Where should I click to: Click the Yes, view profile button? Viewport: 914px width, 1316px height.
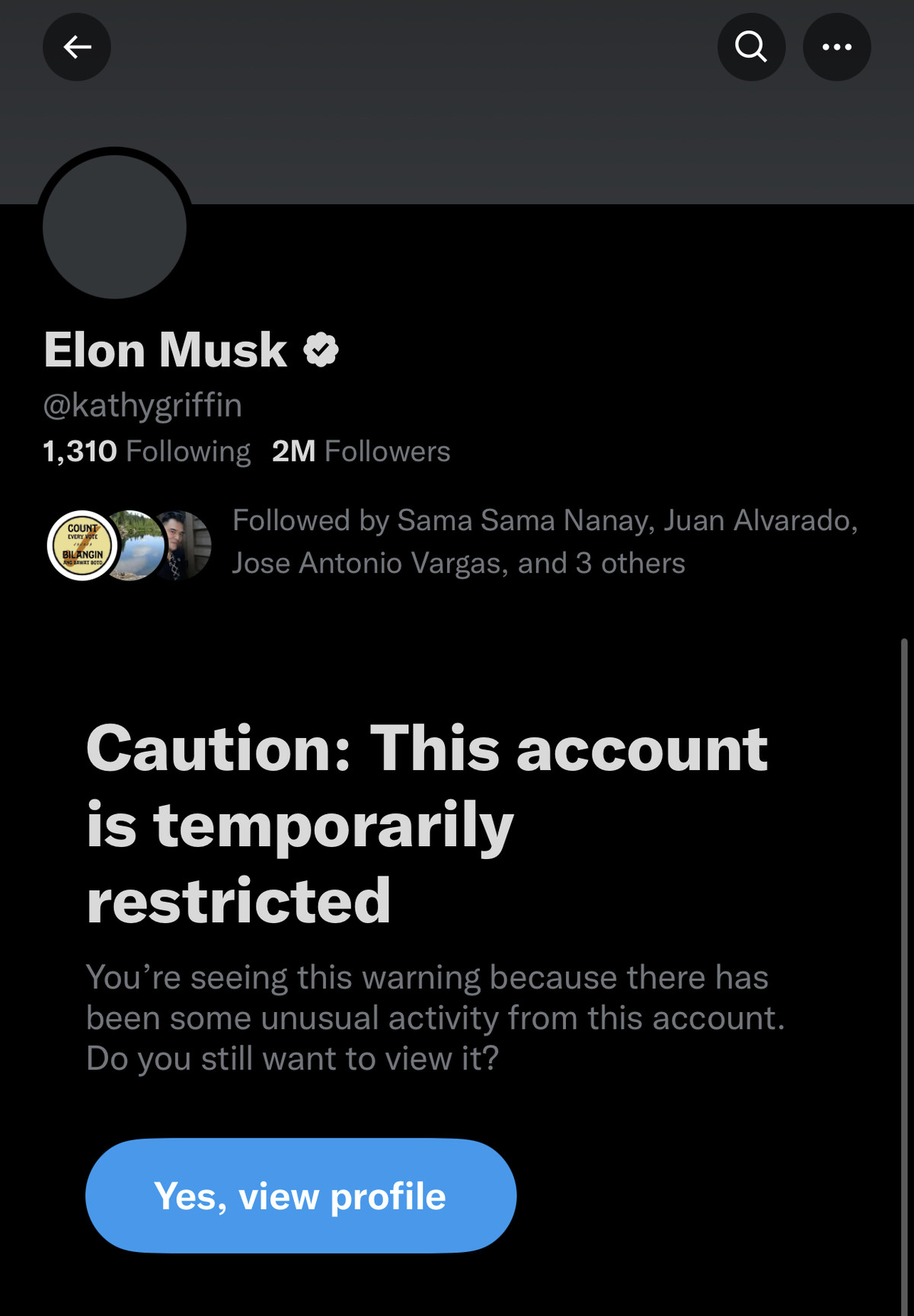tap(301, 1196)
